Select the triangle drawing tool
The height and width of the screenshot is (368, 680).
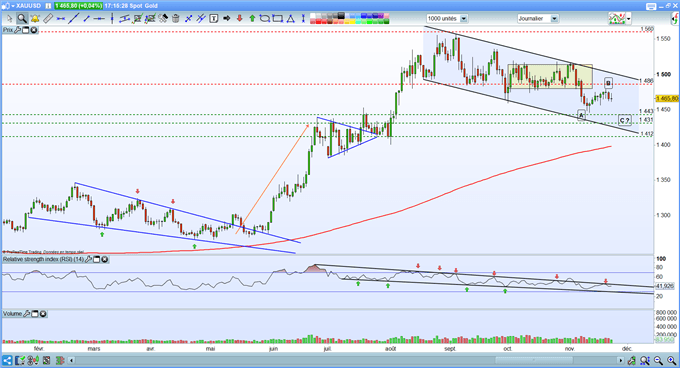click(x=291, y=18)
